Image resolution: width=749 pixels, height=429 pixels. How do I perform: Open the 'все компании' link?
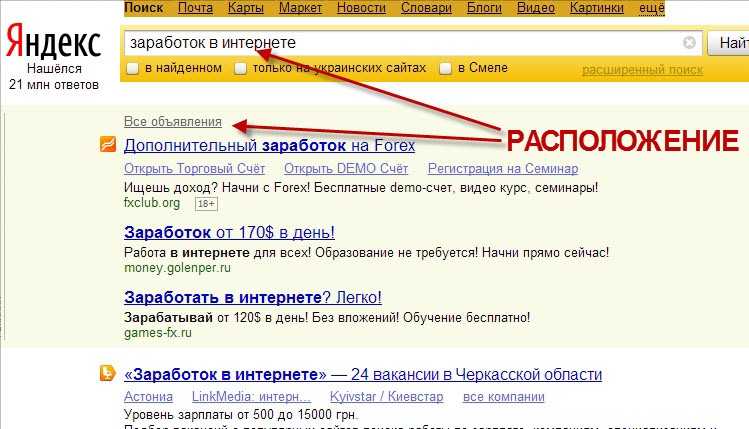[x=503, y=397]
